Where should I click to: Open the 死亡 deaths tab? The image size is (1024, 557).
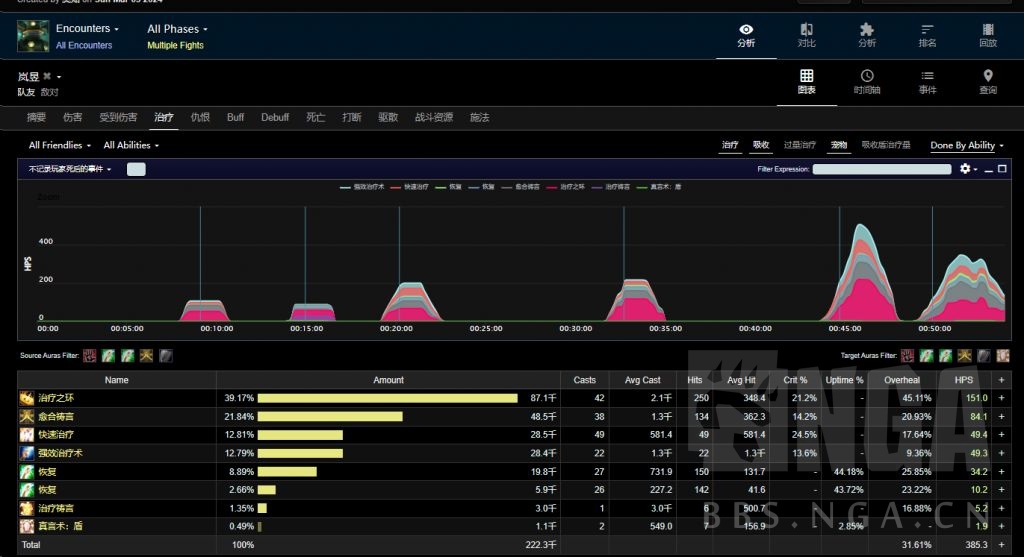(315, 118)
